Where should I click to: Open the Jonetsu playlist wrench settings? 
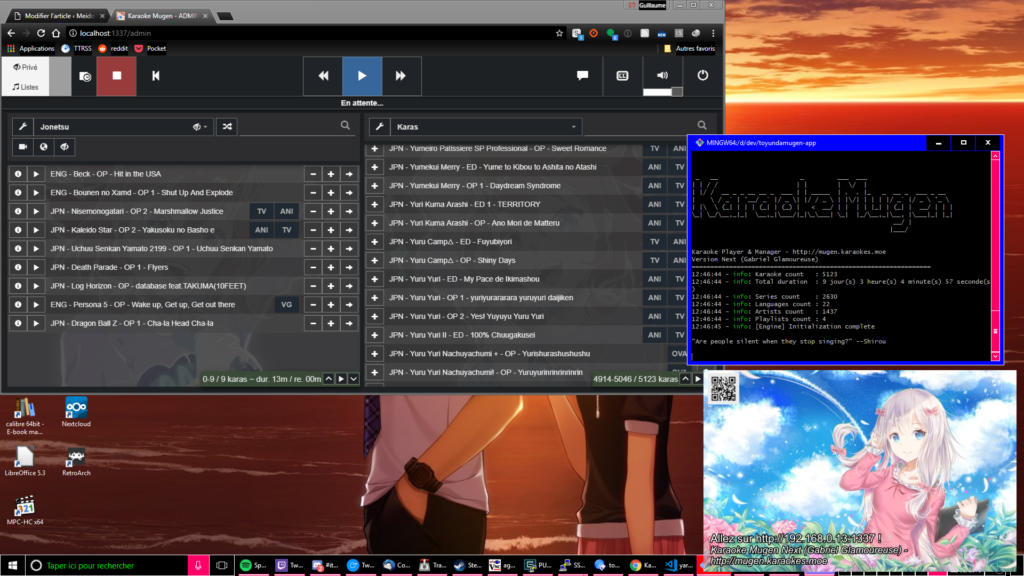pyautogui.click(x=23, y=127)
